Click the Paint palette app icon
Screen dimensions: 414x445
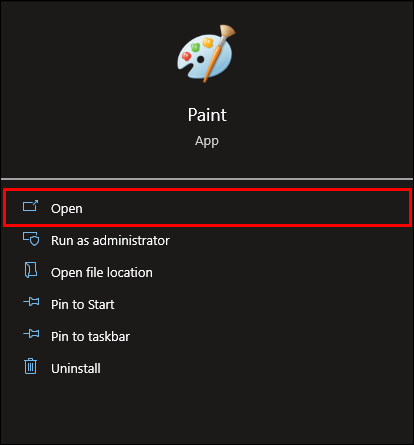point(206,54)
